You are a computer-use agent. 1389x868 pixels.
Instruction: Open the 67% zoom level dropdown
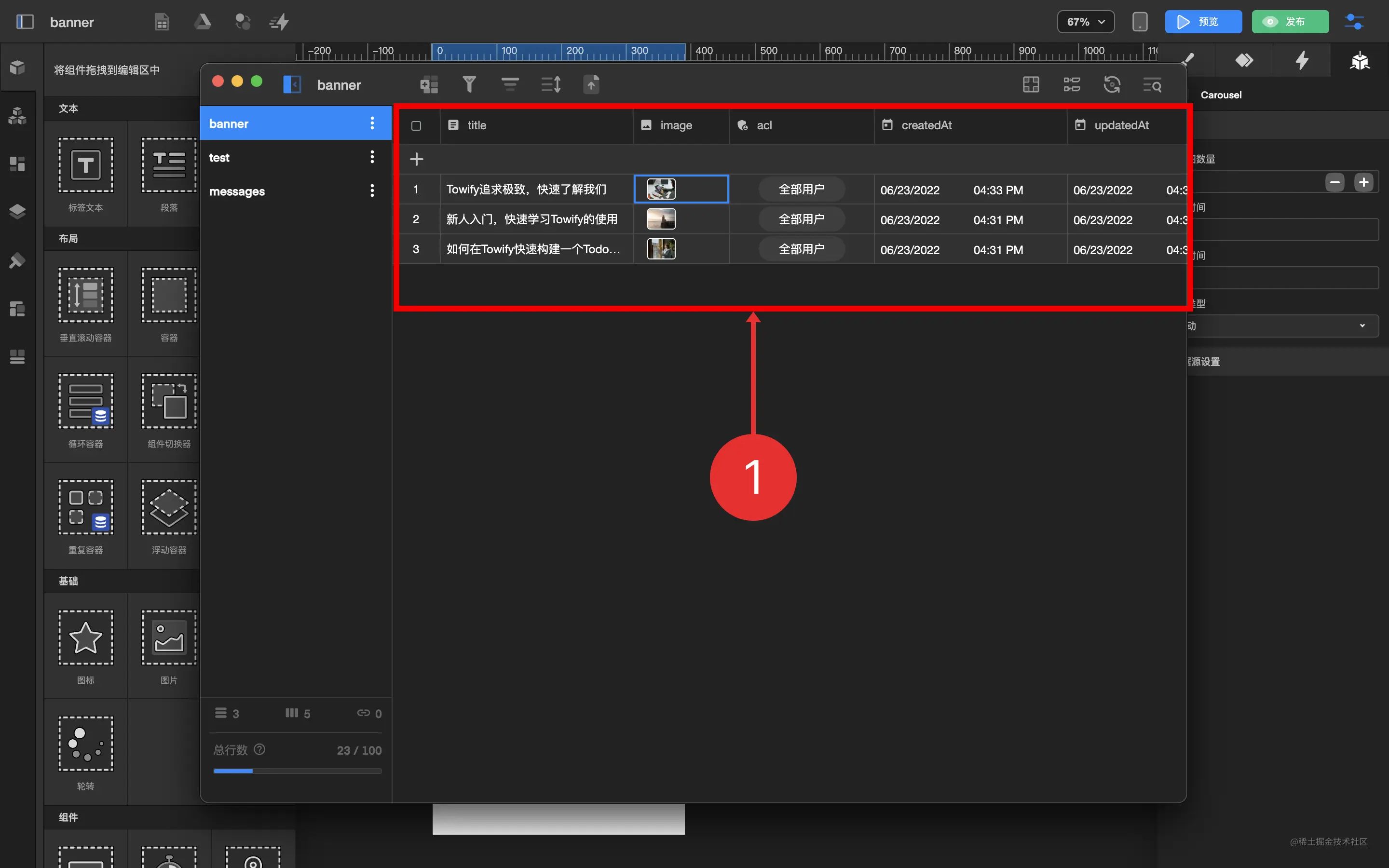[x=1085, y=22]
